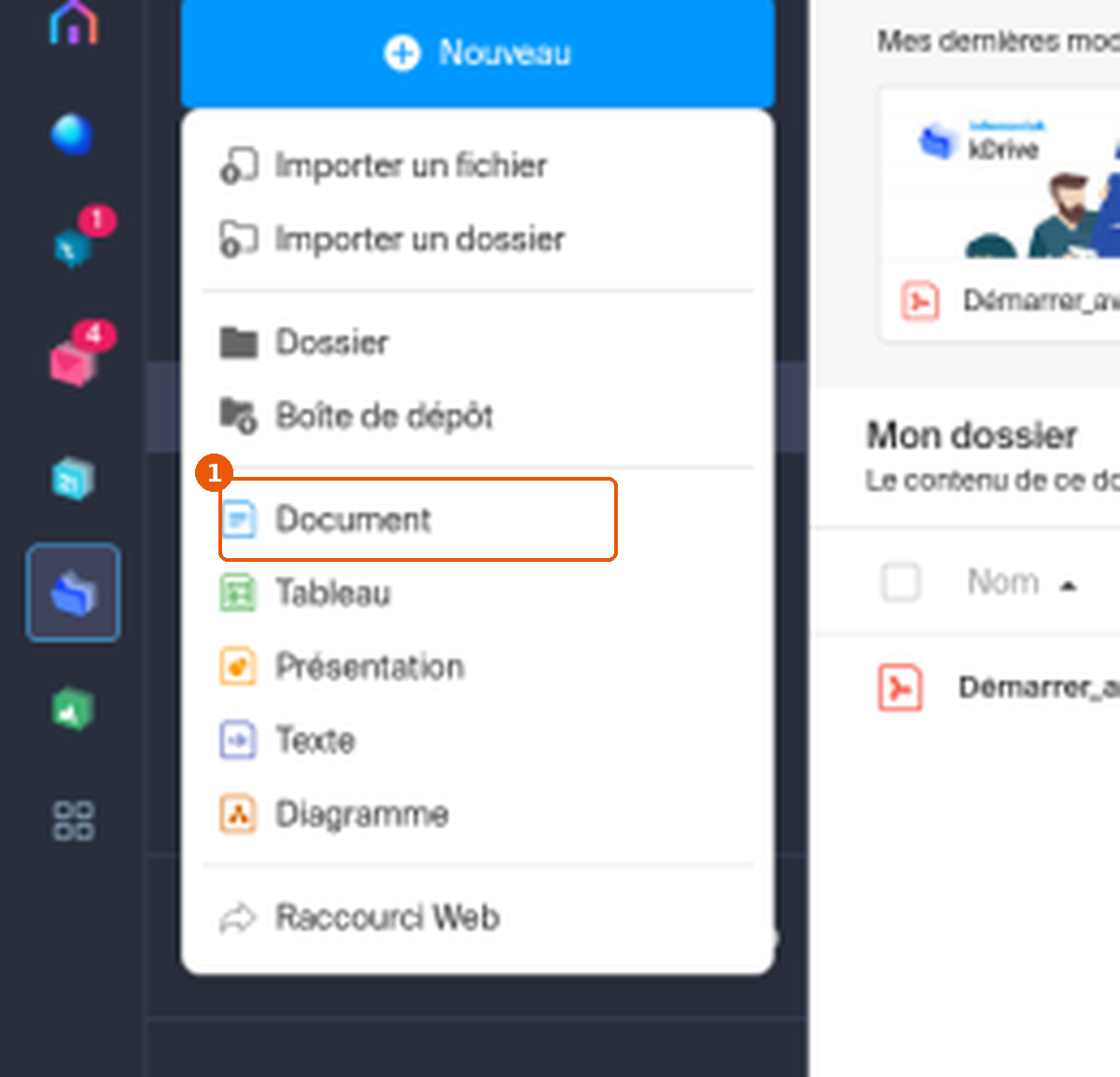1120x1077 pixels.
Task: Create a new Texte file
Action: (x=478, y=740)
